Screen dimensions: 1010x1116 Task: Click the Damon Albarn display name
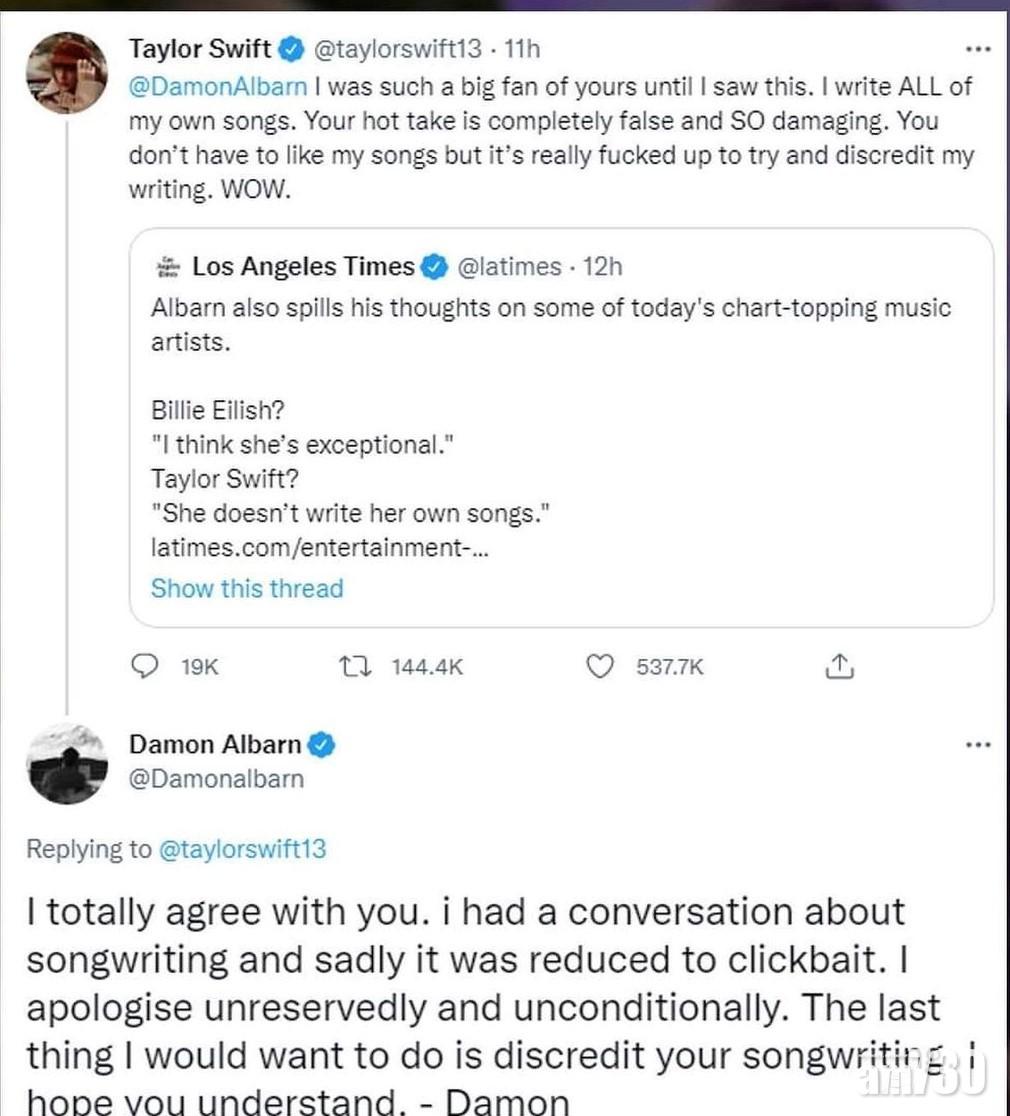click(x=215, y=744)
